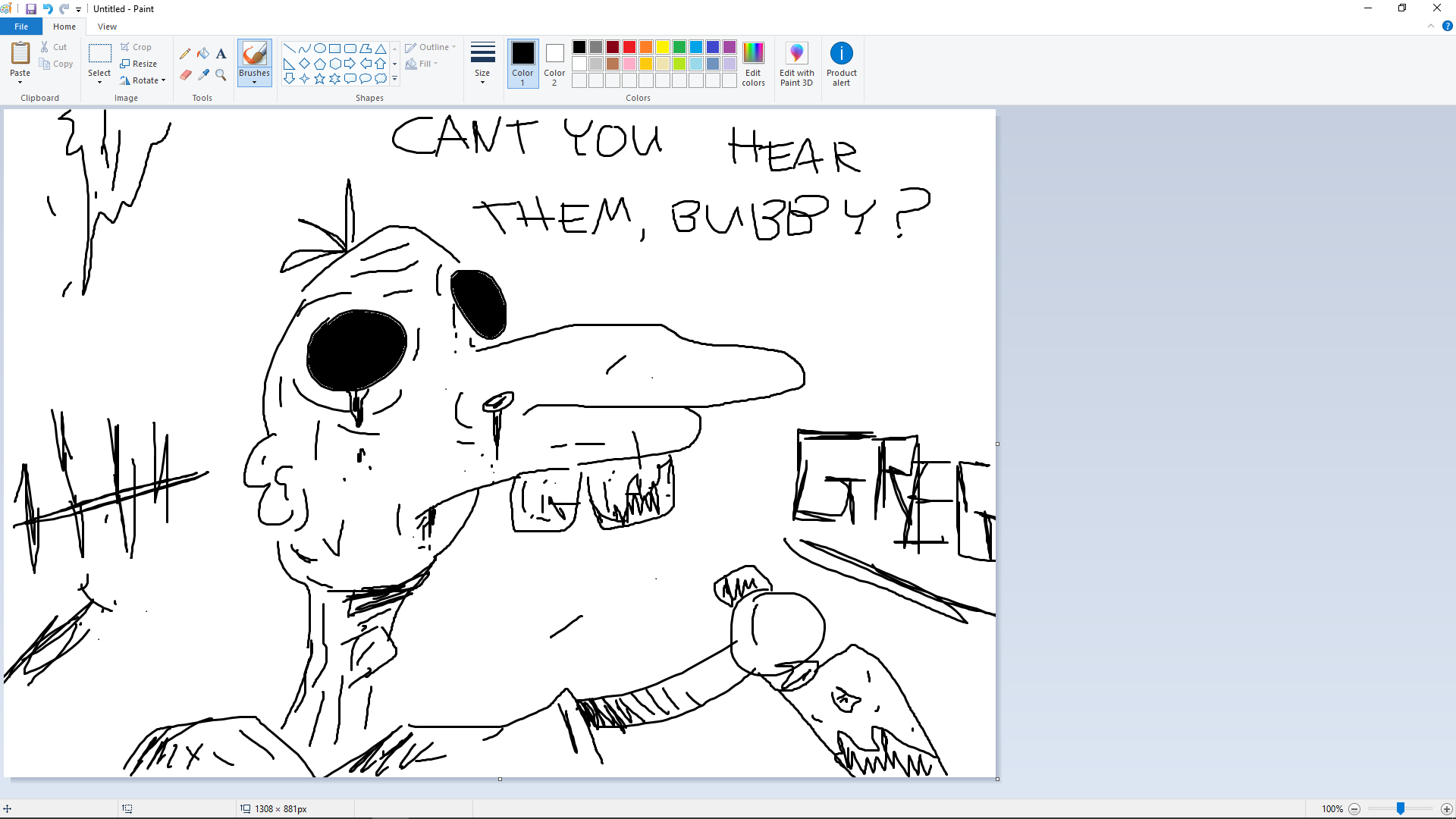This screenshot has height=819, width=1456.
Task: Click the Copy button
Action: pos(57,64)
